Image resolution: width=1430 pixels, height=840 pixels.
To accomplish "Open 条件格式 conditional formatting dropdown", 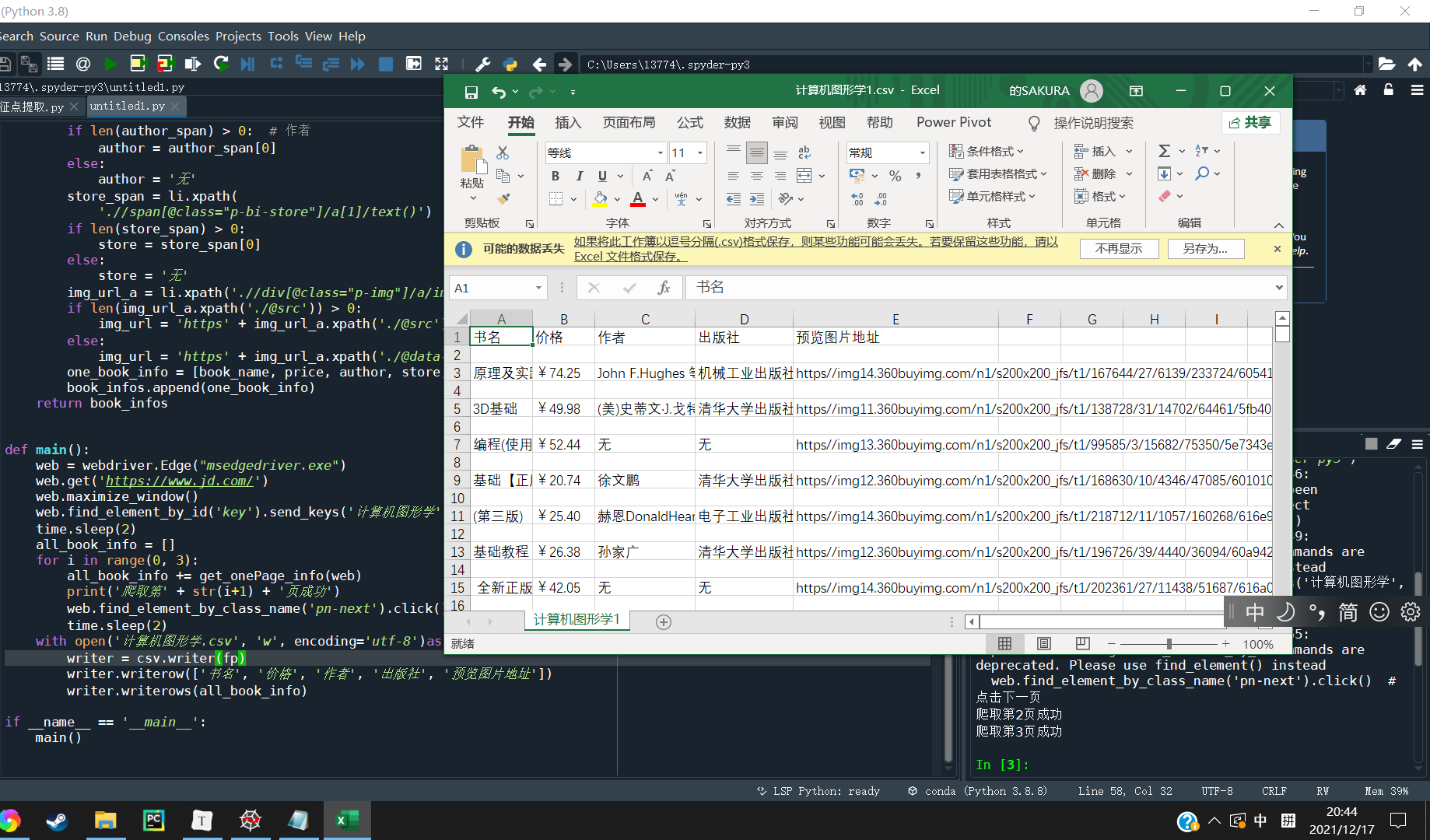I will pos(987,151).
